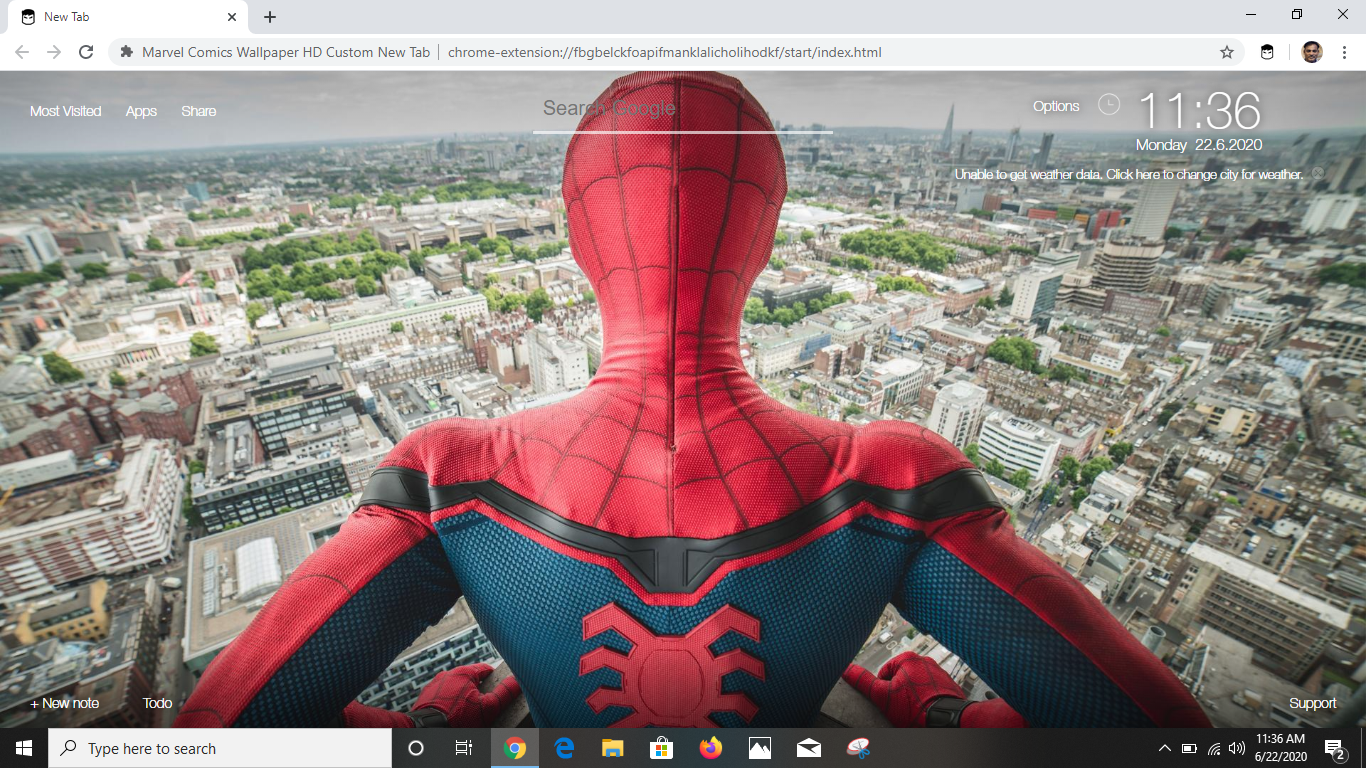1366x768 pixels.
Task: Open the Chrome profile avatar
Action: coord(1312,52)
